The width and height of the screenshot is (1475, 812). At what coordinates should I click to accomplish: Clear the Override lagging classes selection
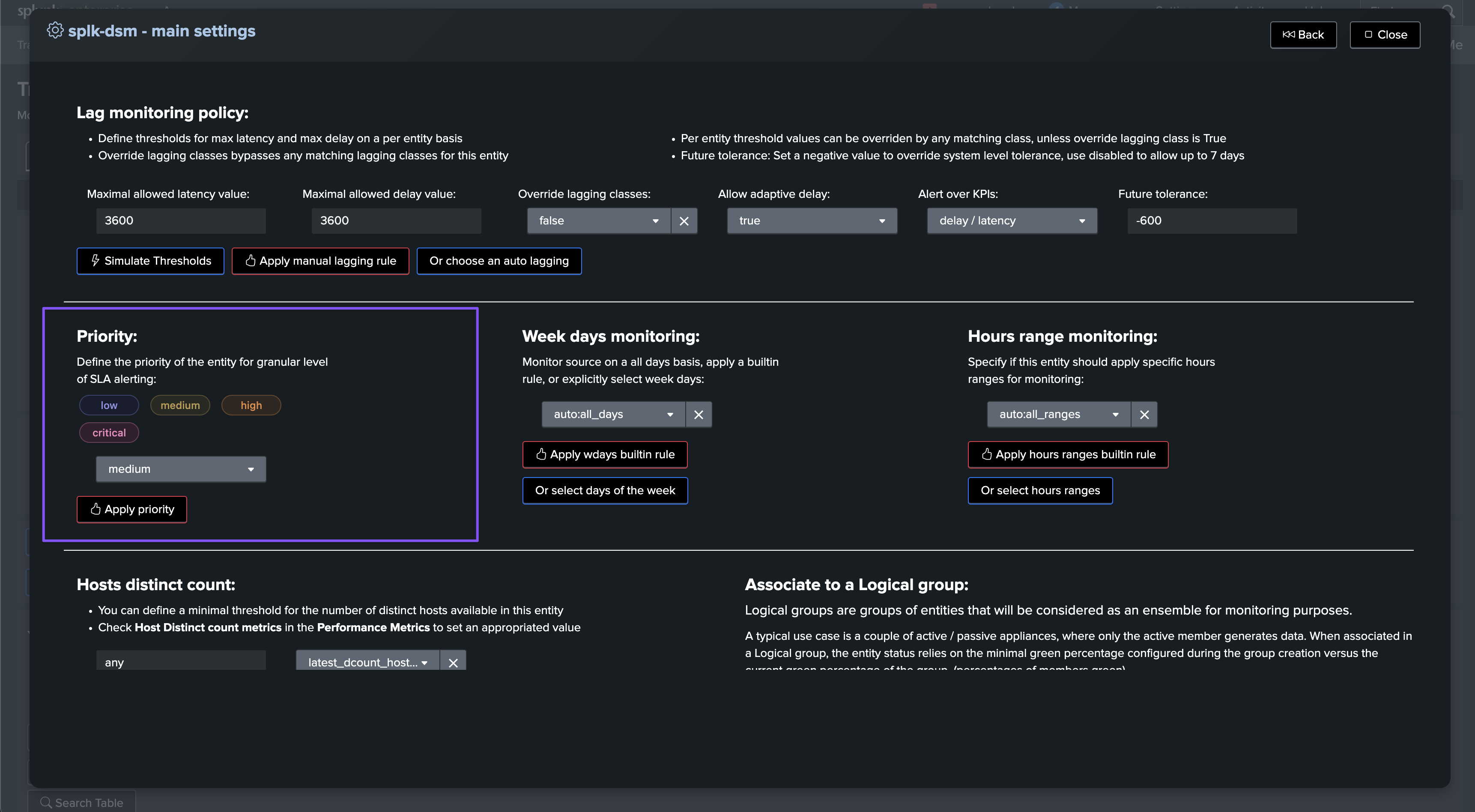click(x=684, y=221)
